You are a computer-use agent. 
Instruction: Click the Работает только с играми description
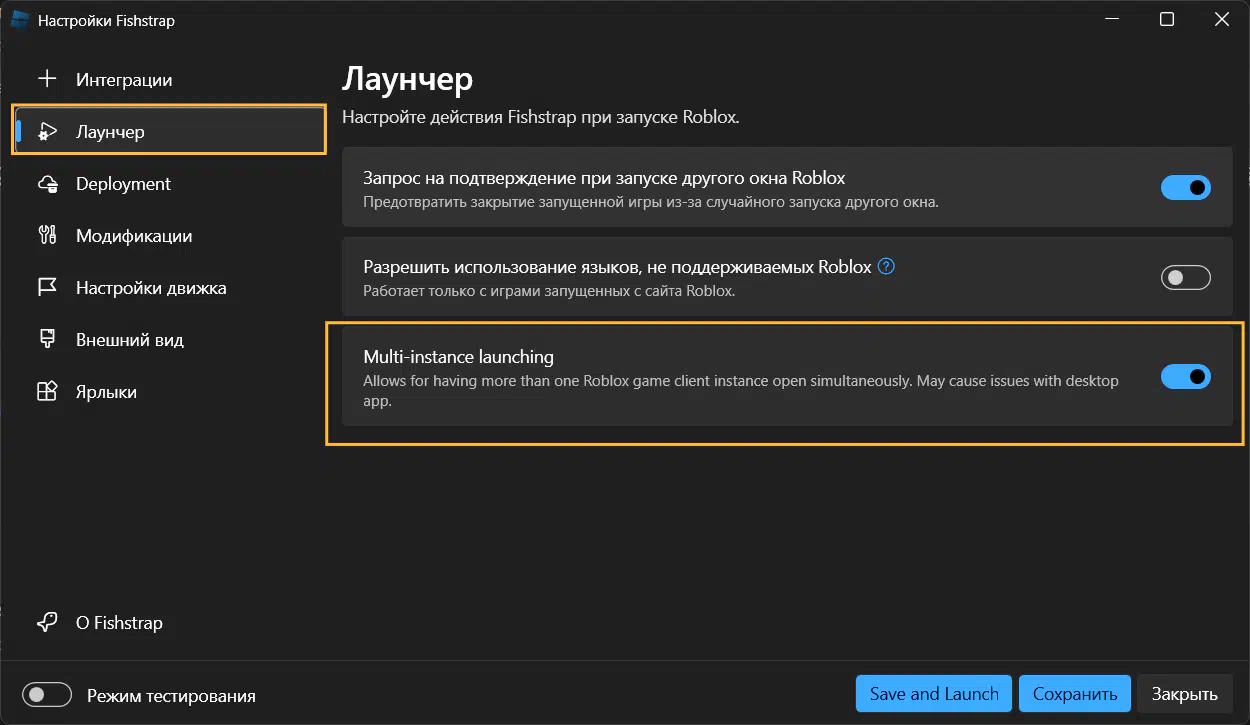click(x=549, y=292)
